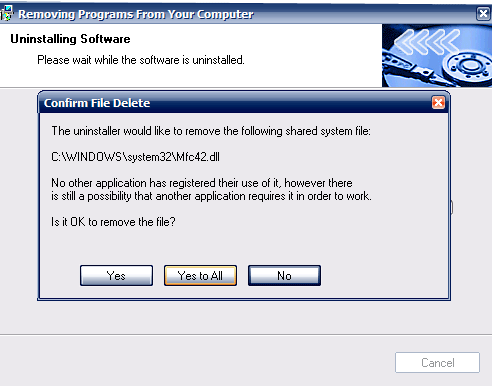The height and width of the screenshot is (386, 492).
Task: Click the hard drive banner image
Action: click(x=437, y=56)
